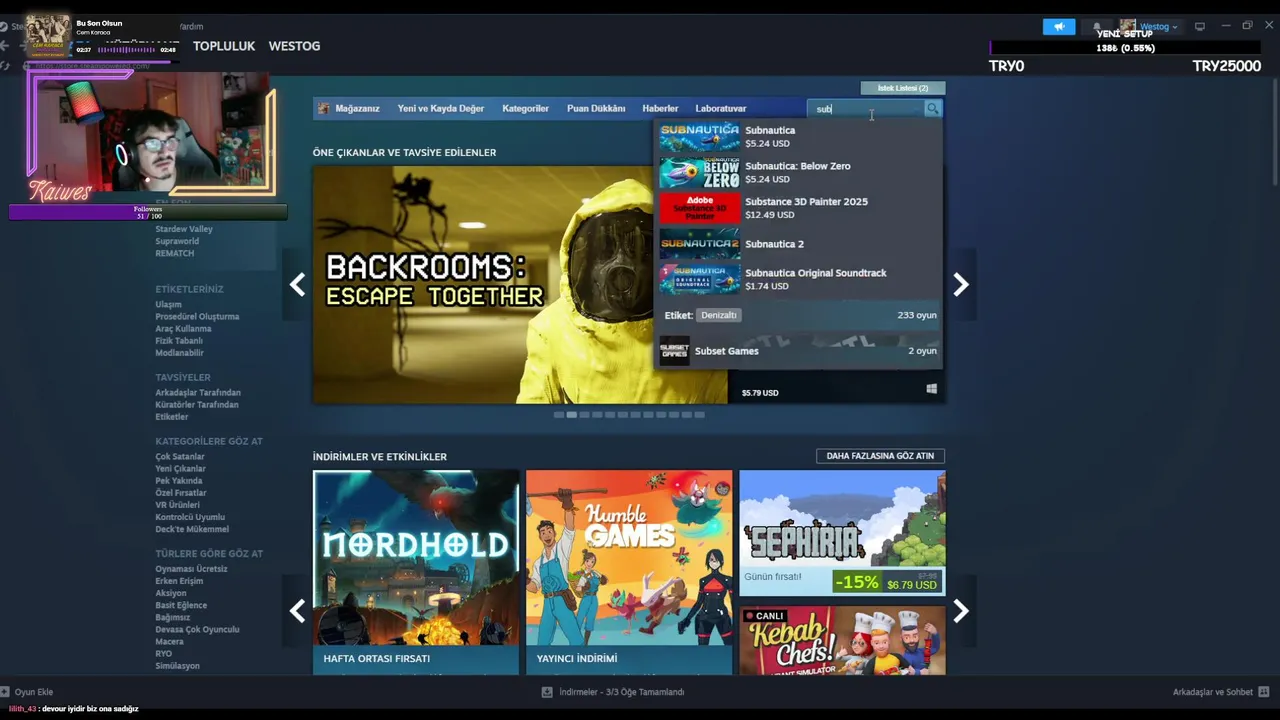
Task: Open the Özel Fırsatlar link
Action: pos(181,493)
